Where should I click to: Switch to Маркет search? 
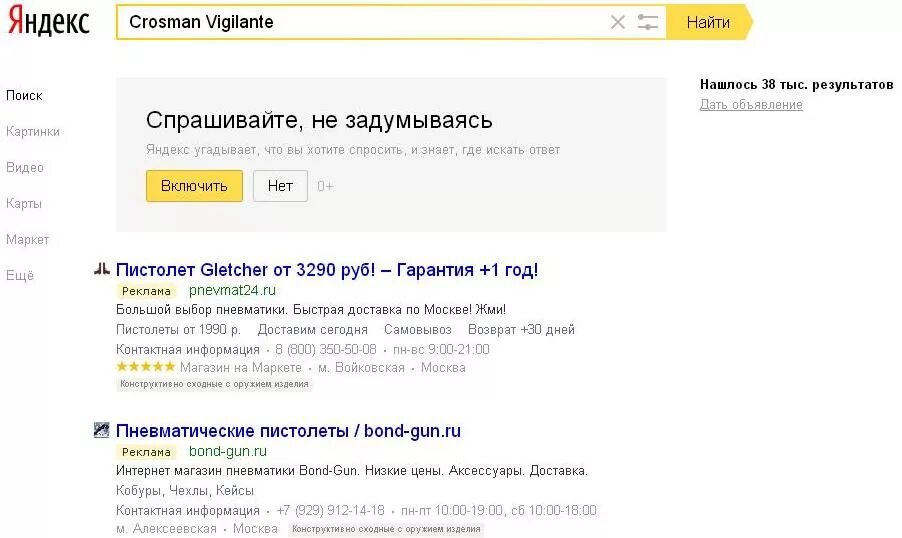(28, 239)
